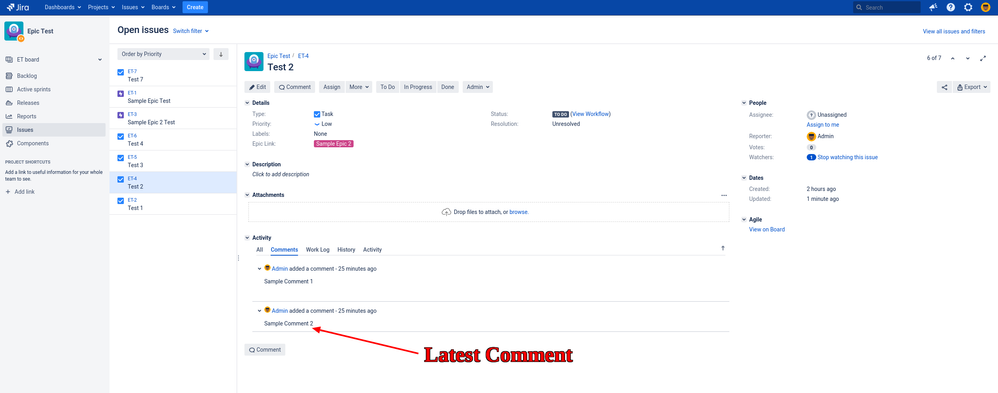
Task: Expand the ET board selector
Action: click(x=55, y=60)
